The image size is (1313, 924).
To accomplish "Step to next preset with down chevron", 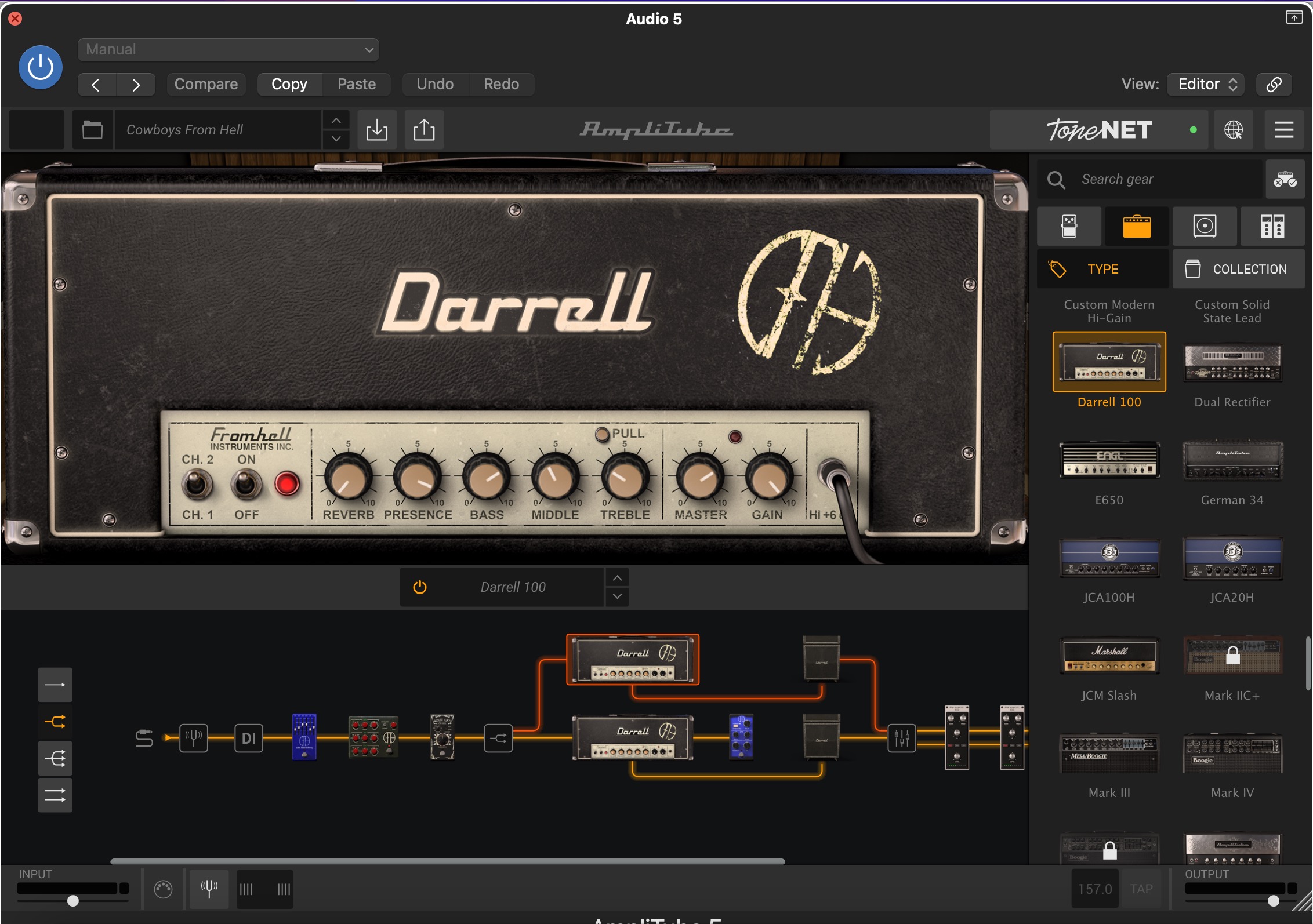I will [336, 139].
